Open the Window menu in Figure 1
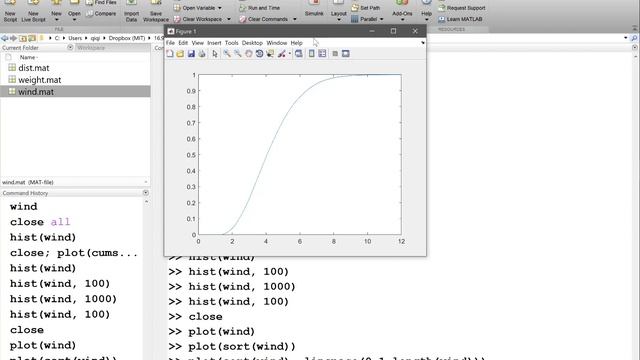This screenshot has width=640, height=360. [277, 43]
